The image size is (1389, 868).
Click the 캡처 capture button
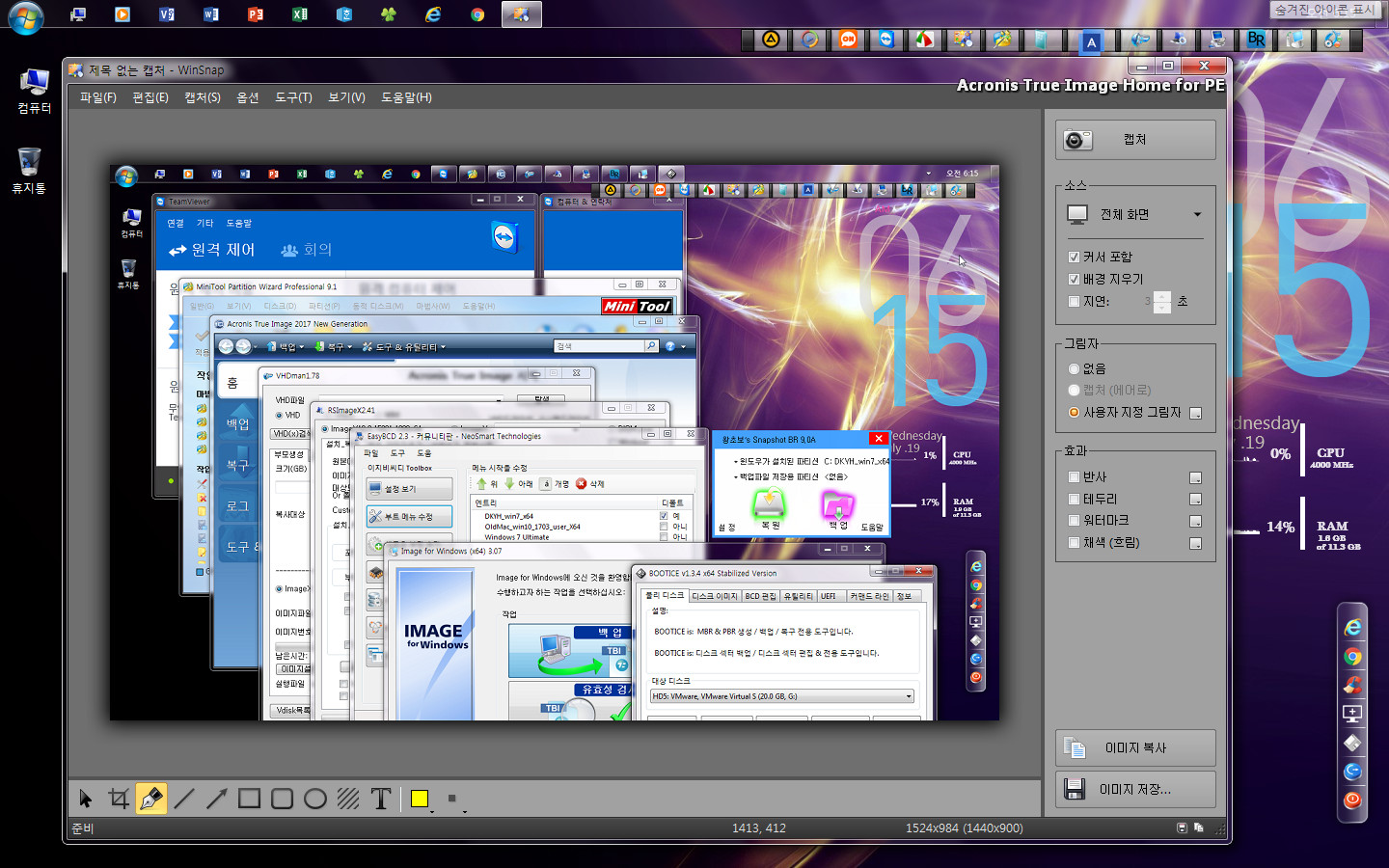pyautogui.click(x=1135, y=140)
